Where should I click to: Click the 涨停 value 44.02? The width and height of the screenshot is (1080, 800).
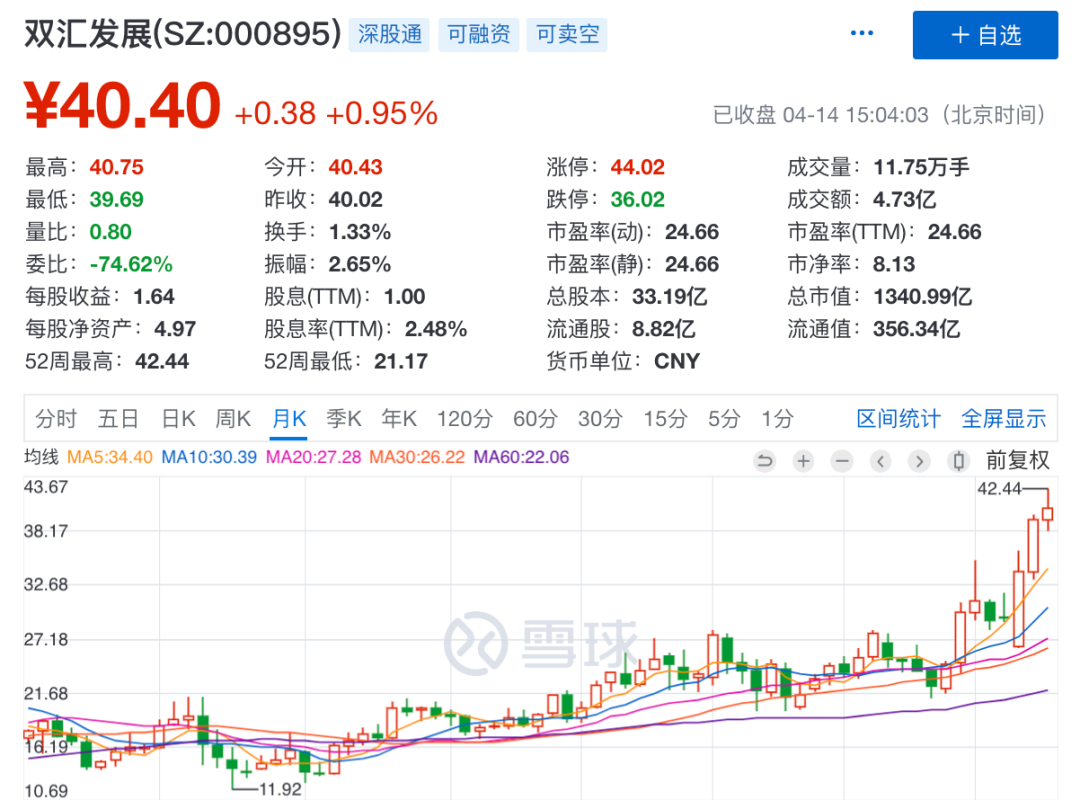coord(638,167)
